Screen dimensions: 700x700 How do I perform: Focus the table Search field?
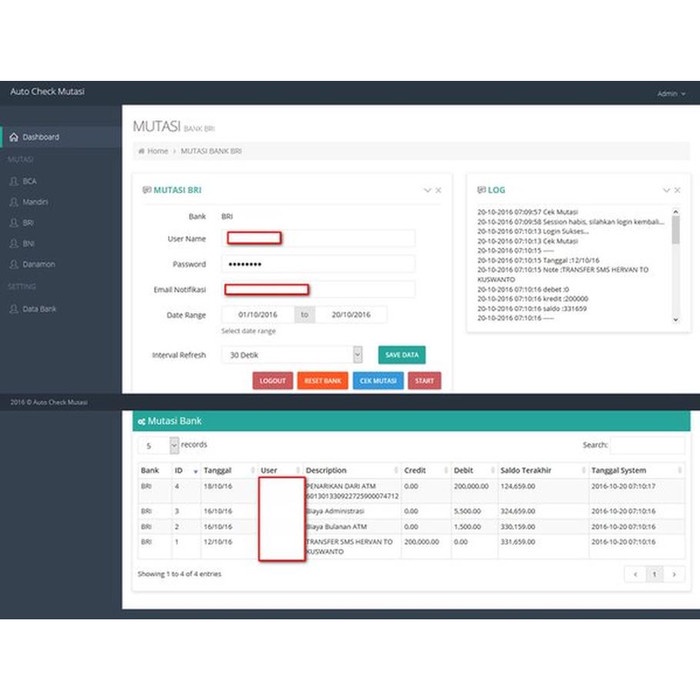[x=647, y=445]
